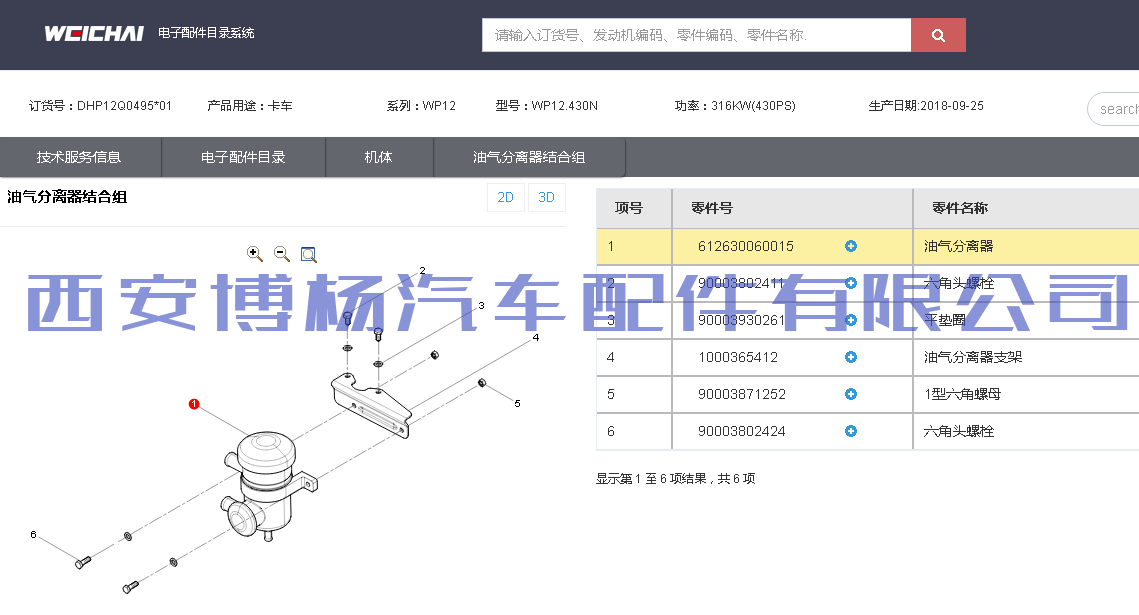
Task: Expand plus icon for part 612630060015
Action: (x=851, y=246)
